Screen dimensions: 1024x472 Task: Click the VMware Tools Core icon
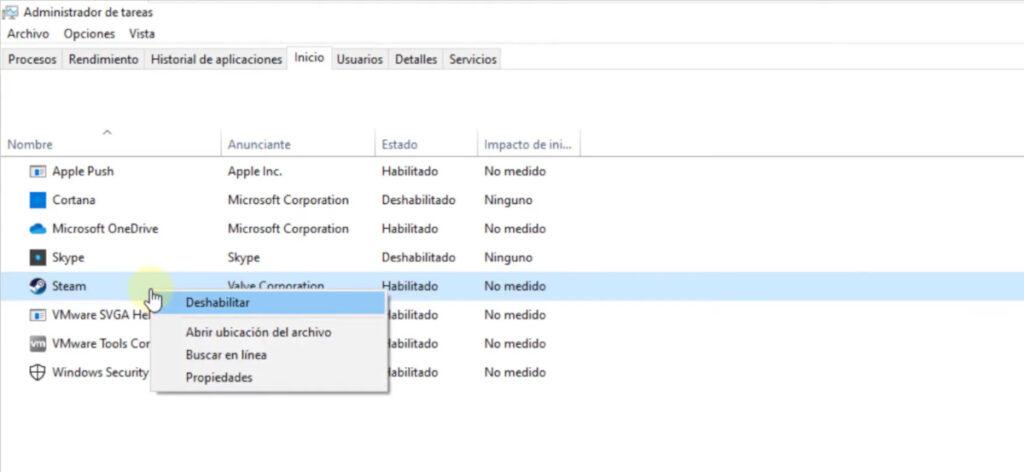[38, 344]
